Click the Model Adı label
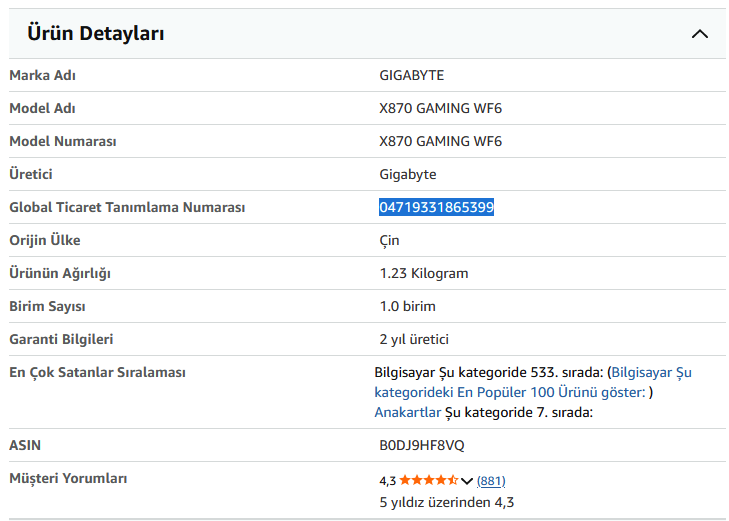 (42, 108)
